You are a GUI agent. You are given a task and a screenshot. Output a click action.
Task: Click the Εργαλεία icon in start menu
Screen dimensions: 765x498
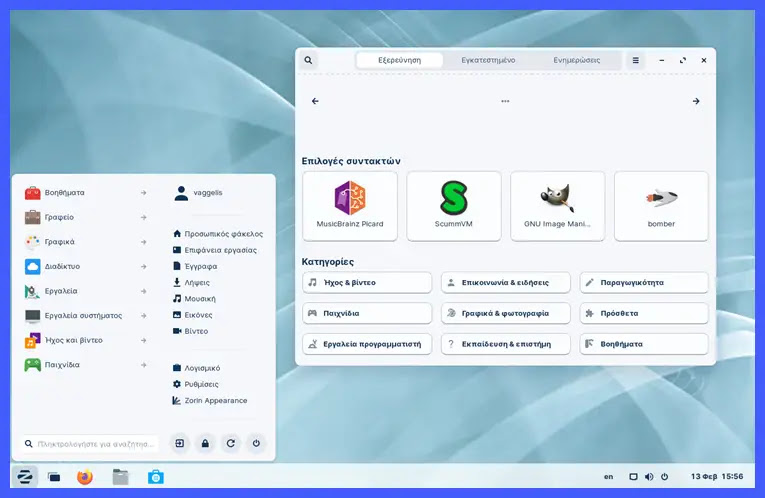click(x=33, y=291)
